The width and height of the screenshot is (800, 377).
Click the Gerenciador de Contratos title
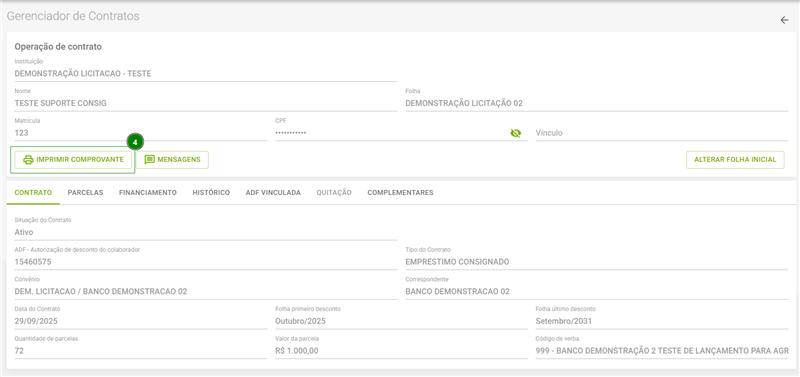(x=73, y=16)
